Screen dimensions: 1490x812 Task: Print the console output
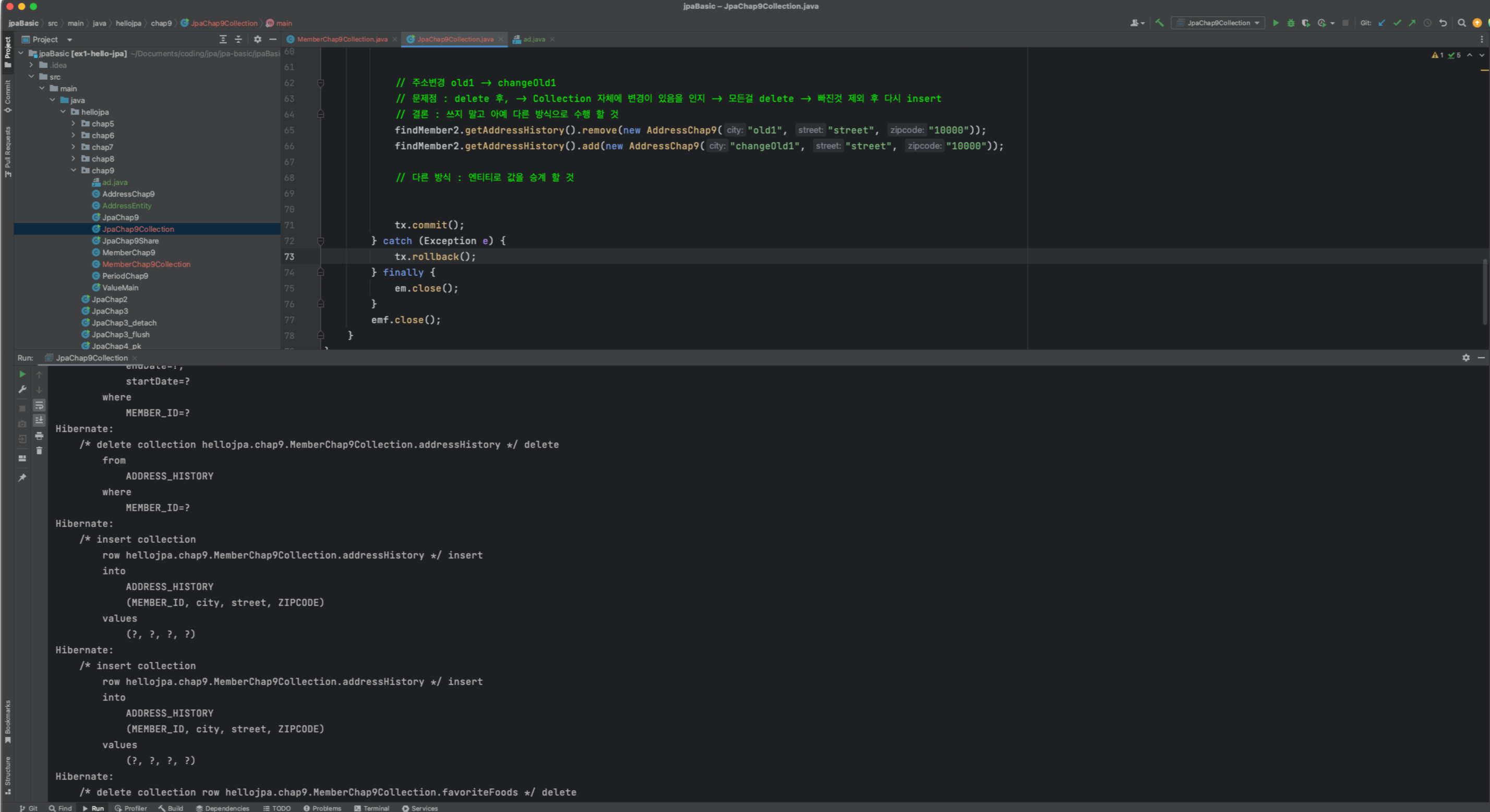tap(39, 435)
